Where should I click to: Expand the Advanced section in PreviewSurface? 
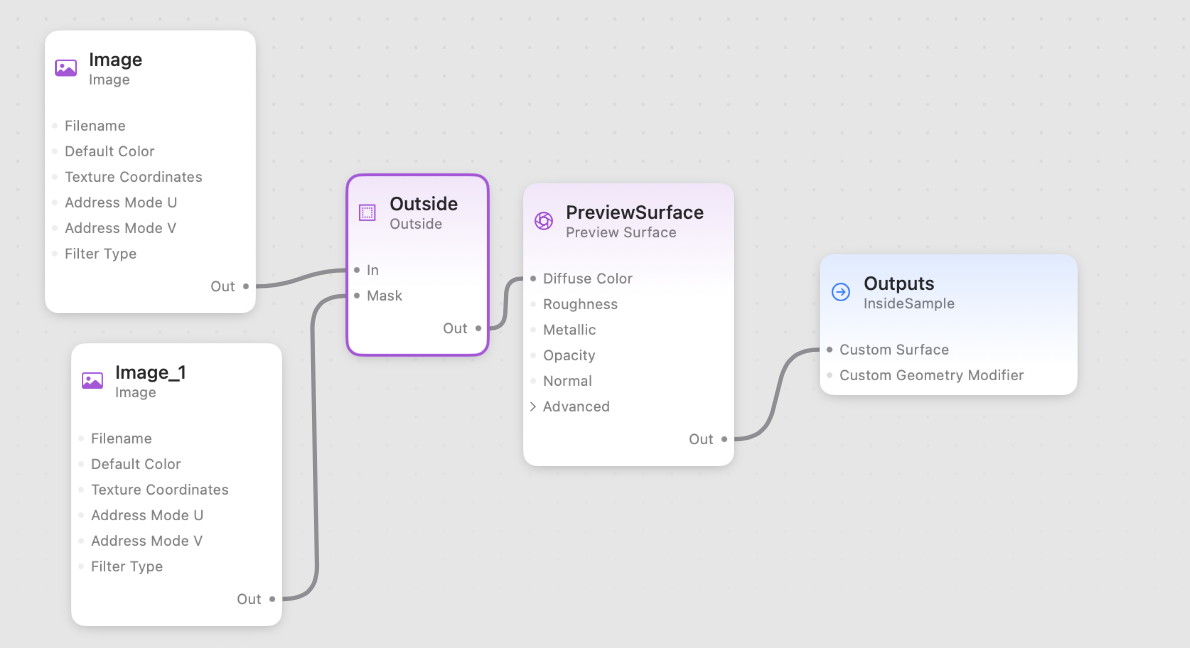[x=570, y=406]
